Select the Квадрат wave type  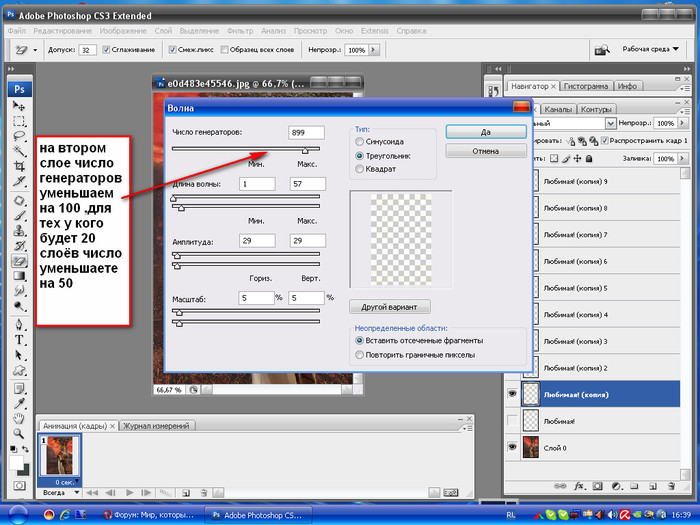point(359,169)
